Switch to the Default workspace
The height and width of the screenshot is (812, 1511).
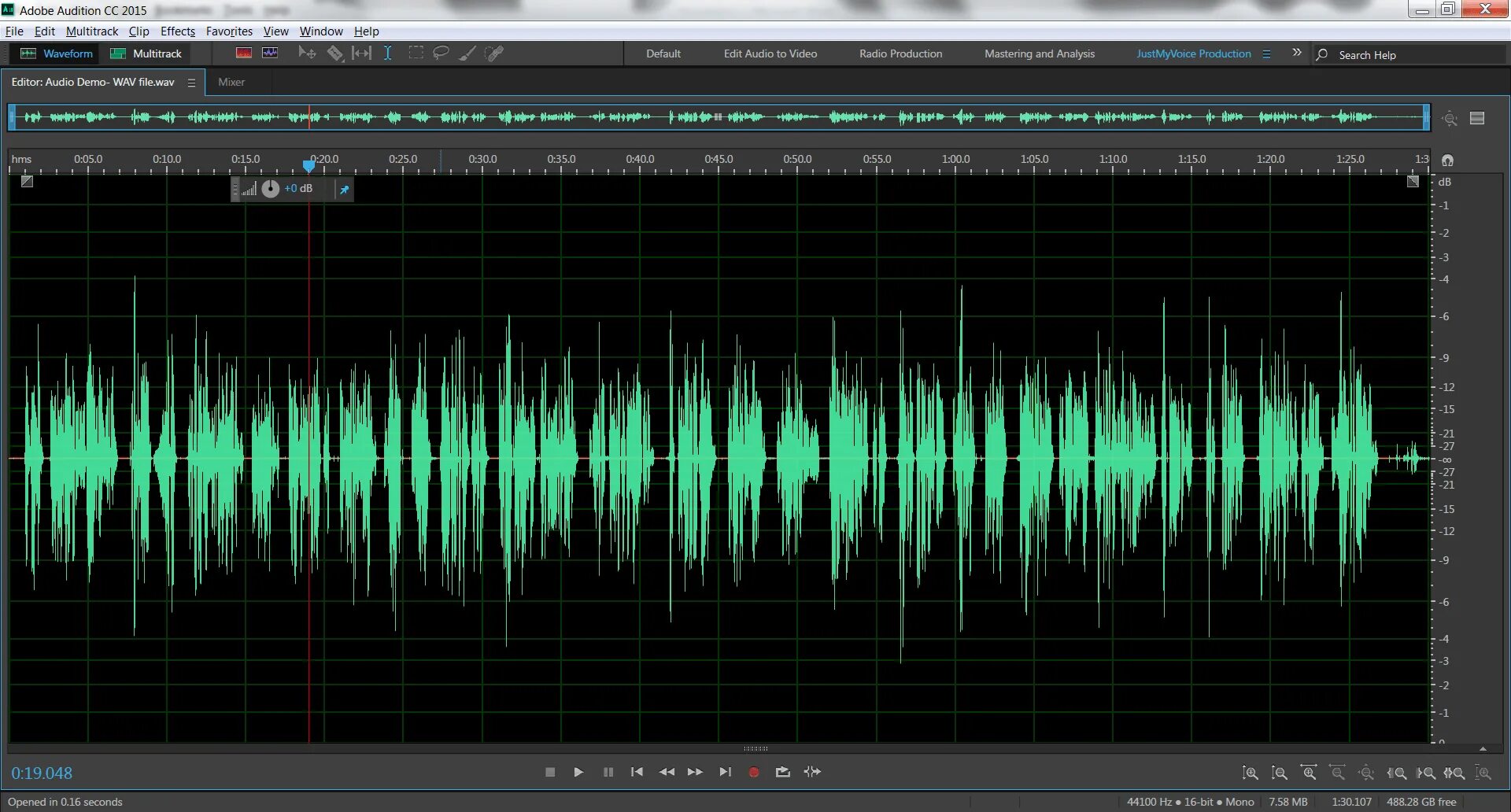pyautogui.click(x=663, y=54)
